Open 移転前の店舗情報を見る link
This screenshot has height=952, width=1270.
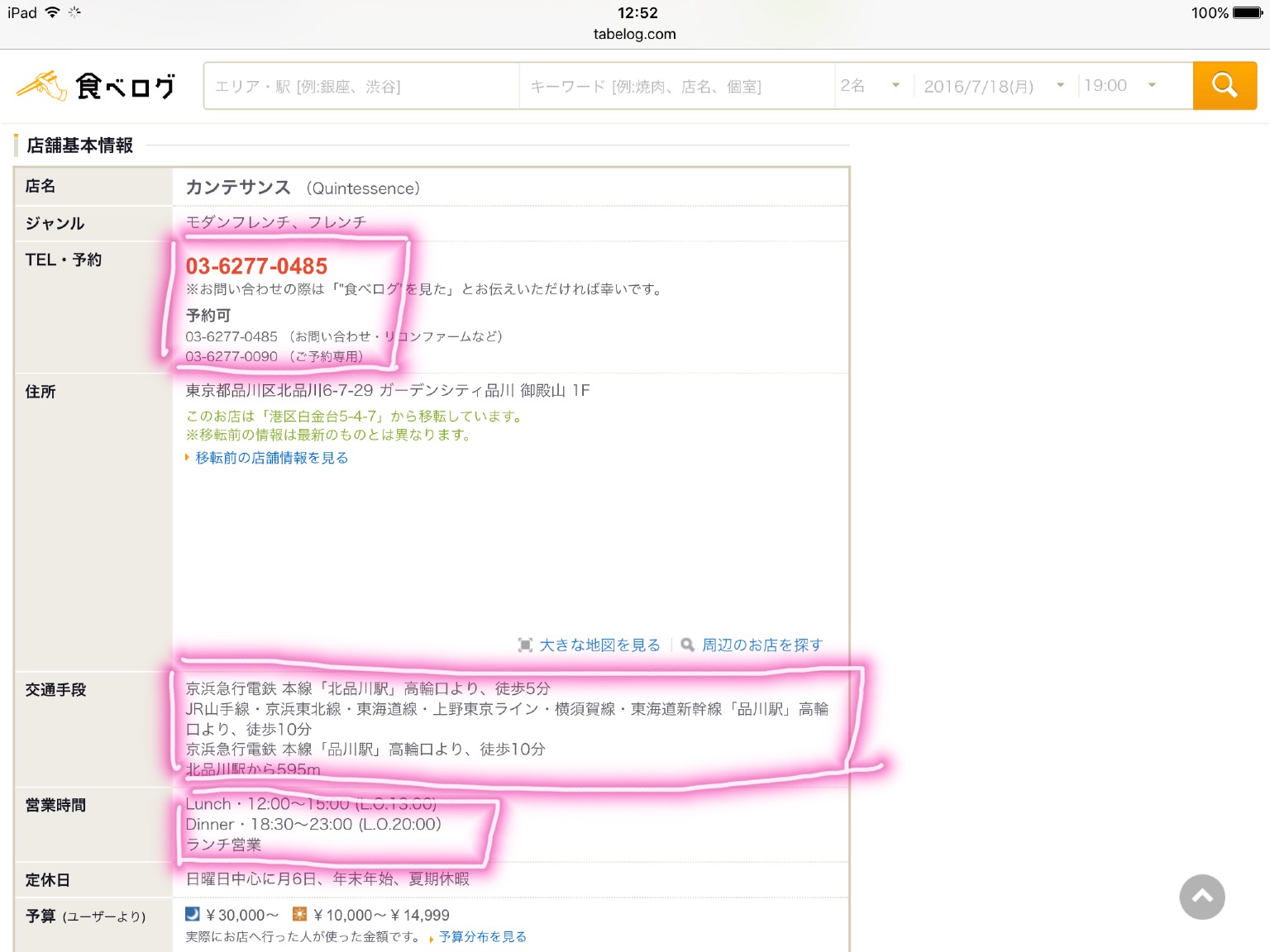point(271,458)
